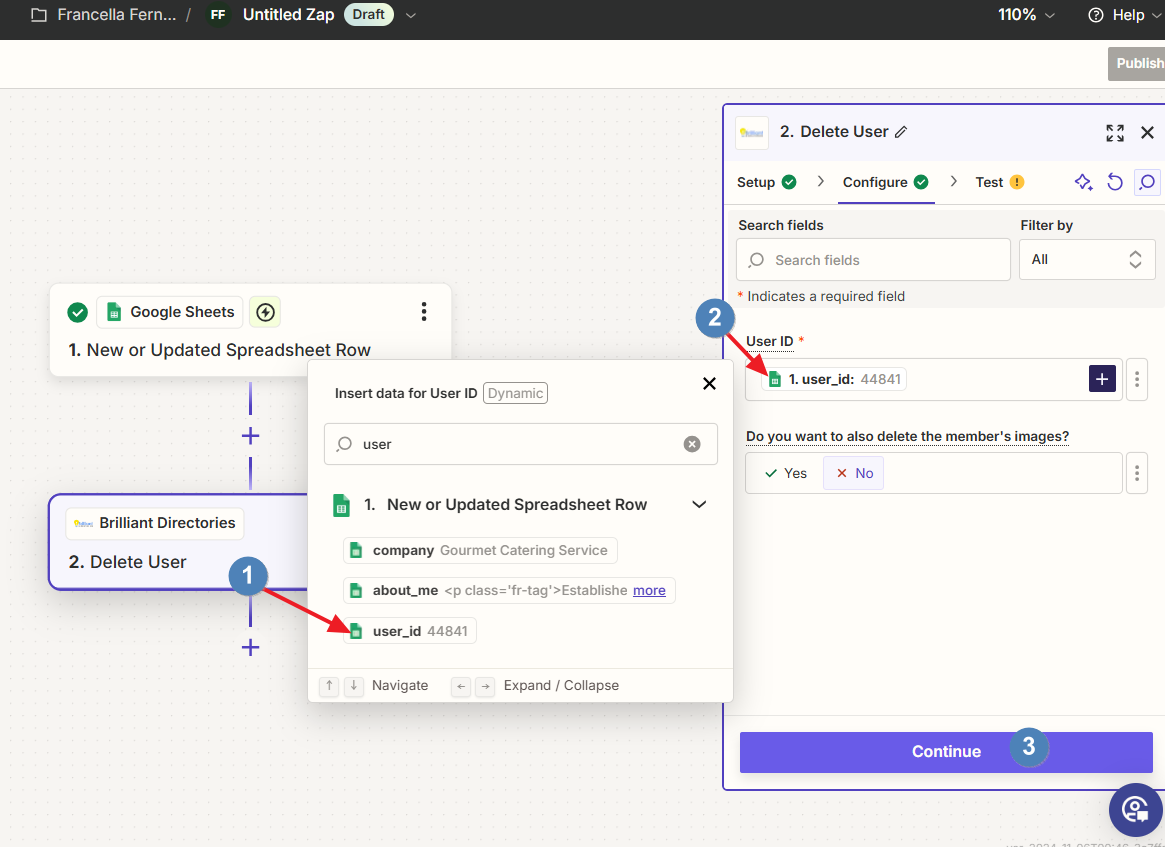Click the down arrow navigate key hint
Image resolution: width=1165 pixels, height=847 pixels.
tap(354, 686)
